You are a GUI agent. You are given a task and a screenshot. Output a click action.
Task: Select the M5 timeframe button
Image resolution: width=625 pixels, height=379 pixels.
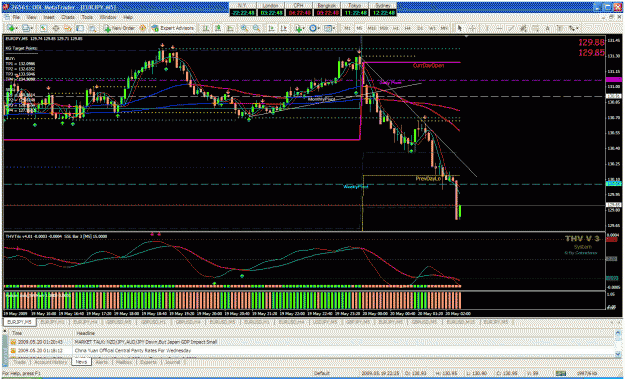[359, 28]
